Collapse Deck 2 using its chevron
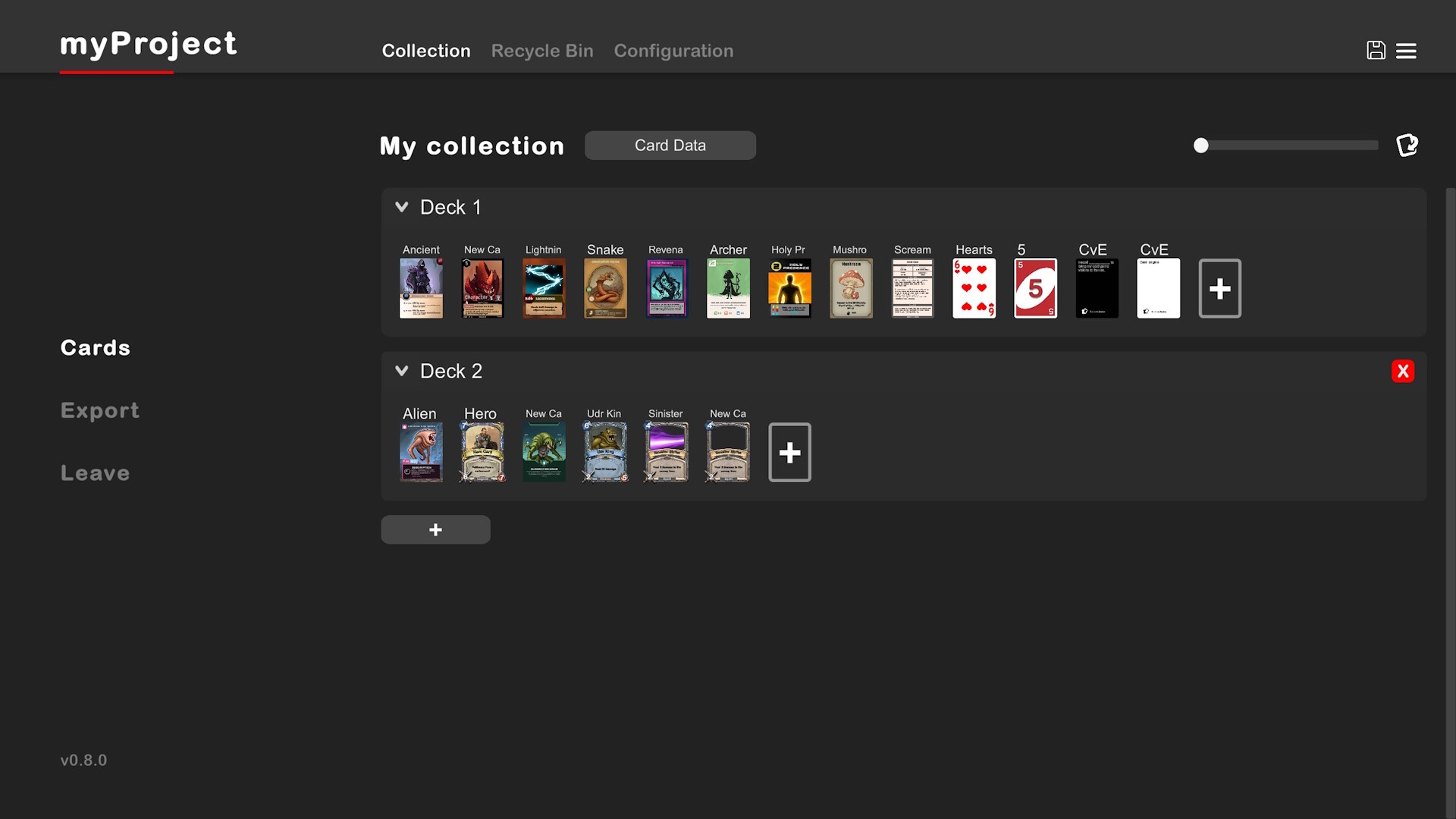 401,371
